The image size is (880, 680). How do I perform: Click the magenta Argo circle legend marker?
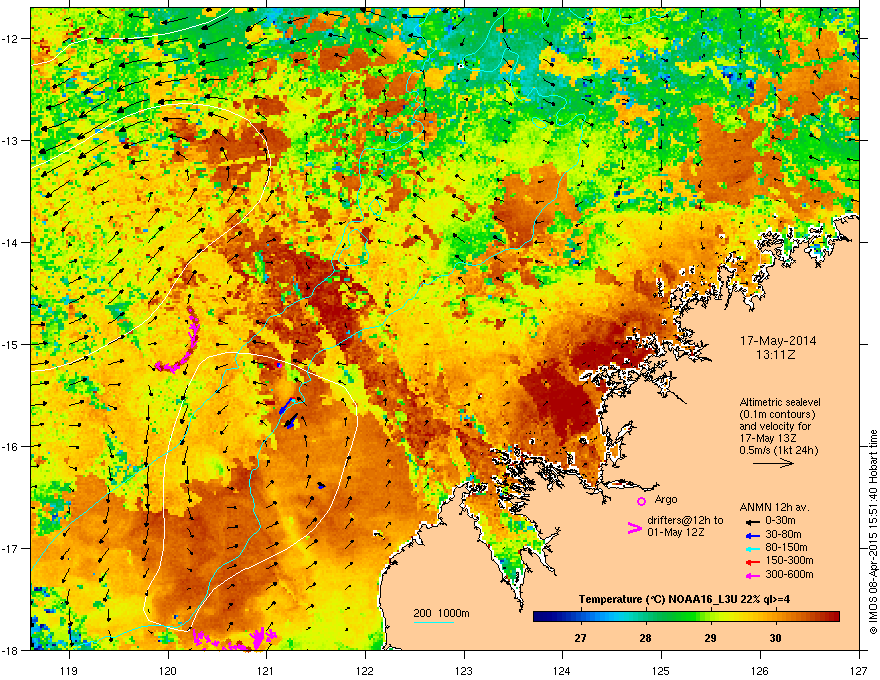(x=641, y=501)
